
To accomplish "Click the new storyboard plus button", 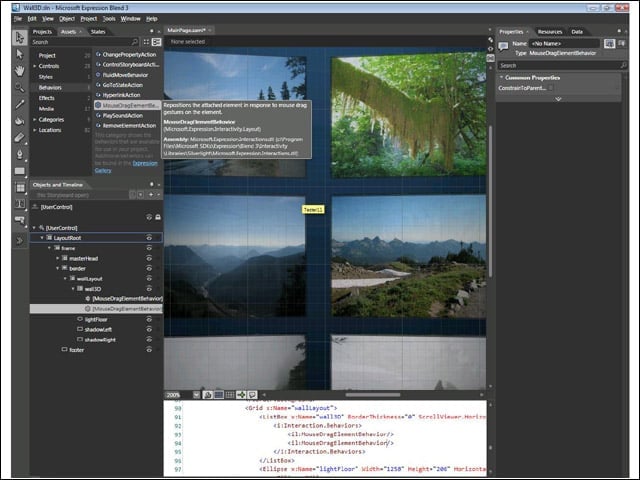I will pos(151,195).
